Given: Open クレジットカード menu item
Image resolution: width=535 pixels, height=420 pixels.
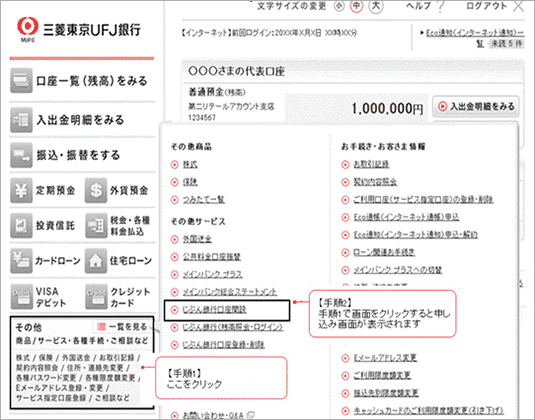Looking at the screenshot, I should tap(118, 297).
